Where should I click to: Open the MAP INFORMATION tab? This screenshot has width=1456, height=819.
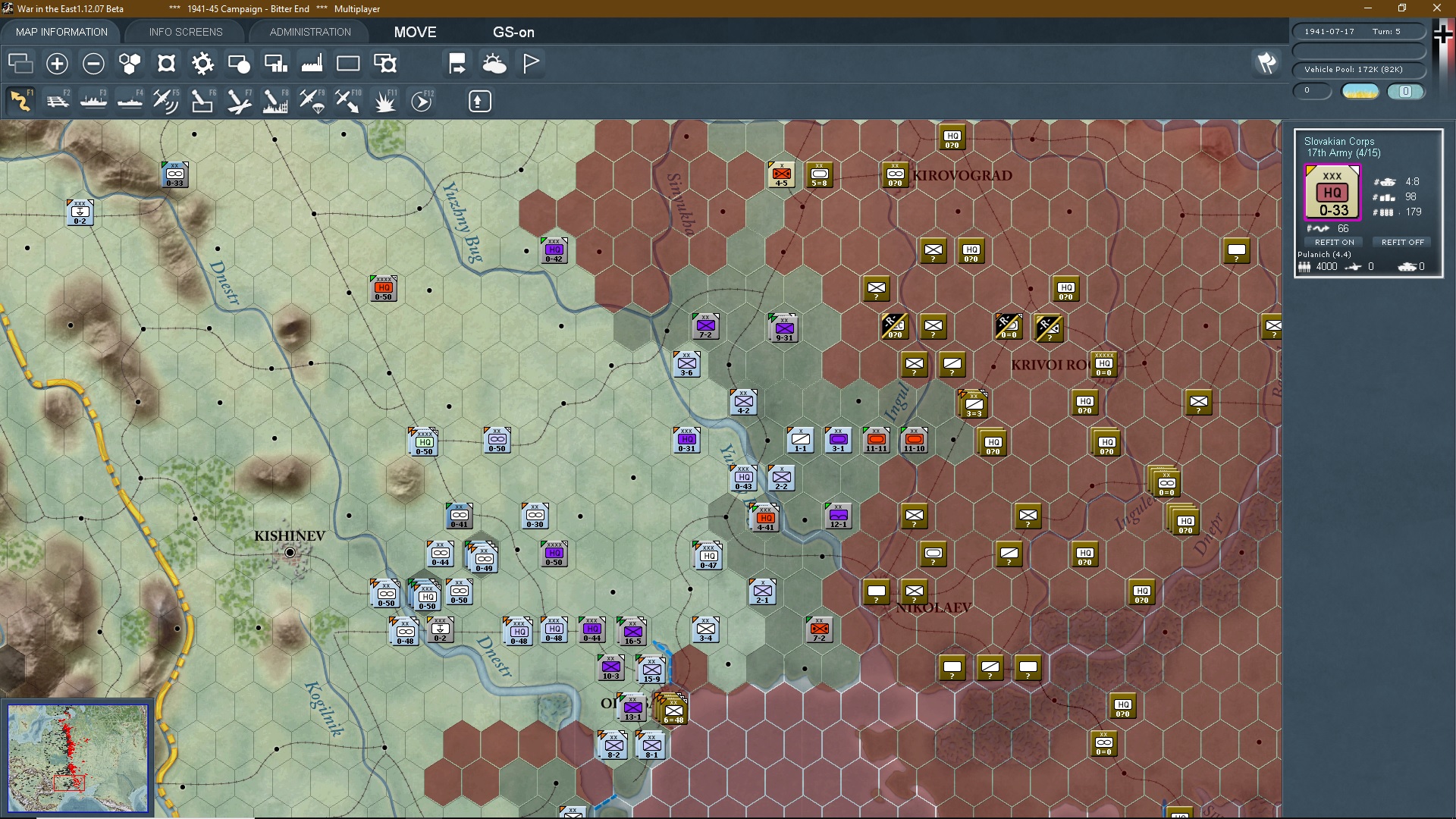click(61, 32)
